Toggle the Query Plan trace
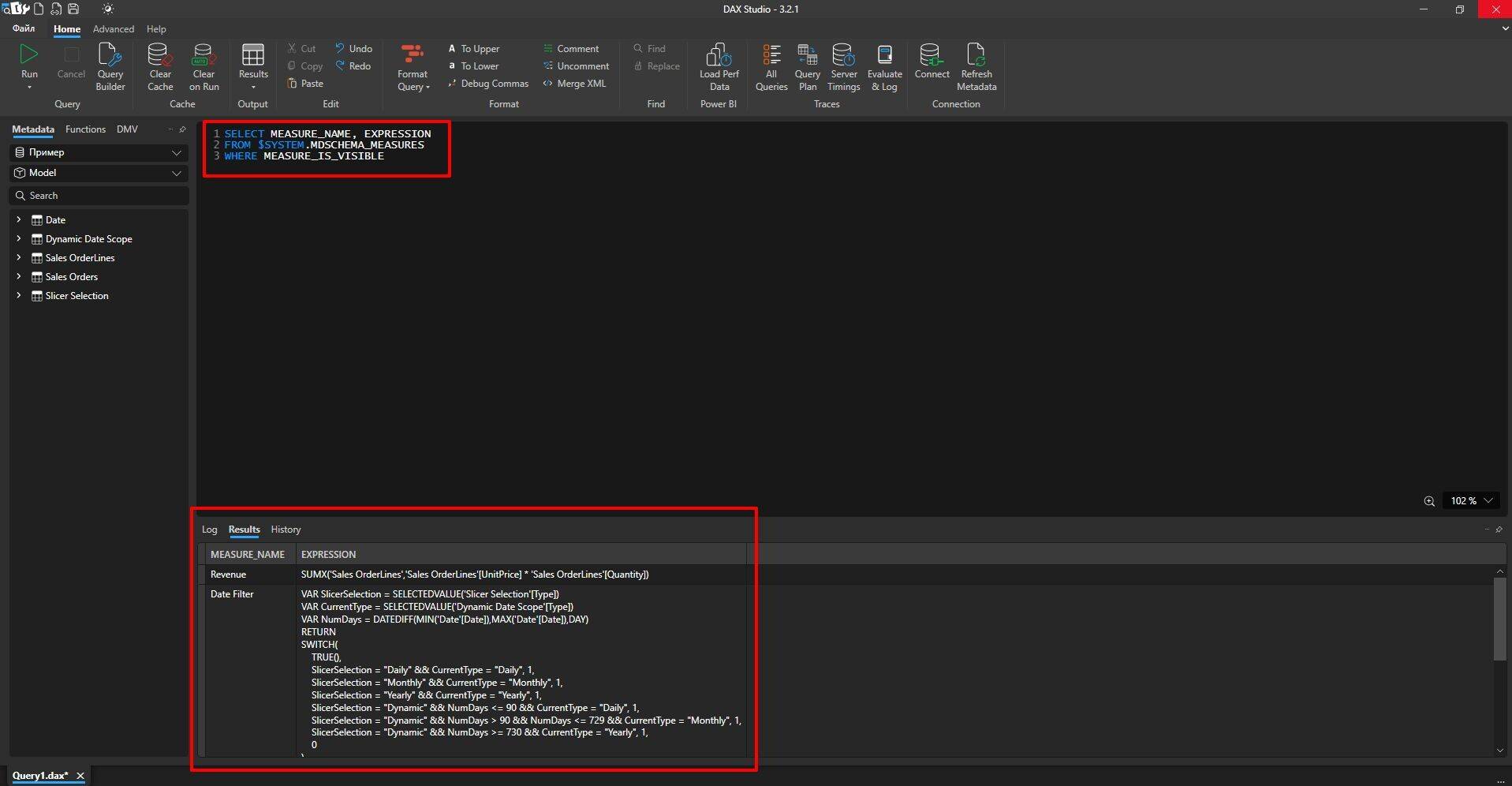 (808, 67)
